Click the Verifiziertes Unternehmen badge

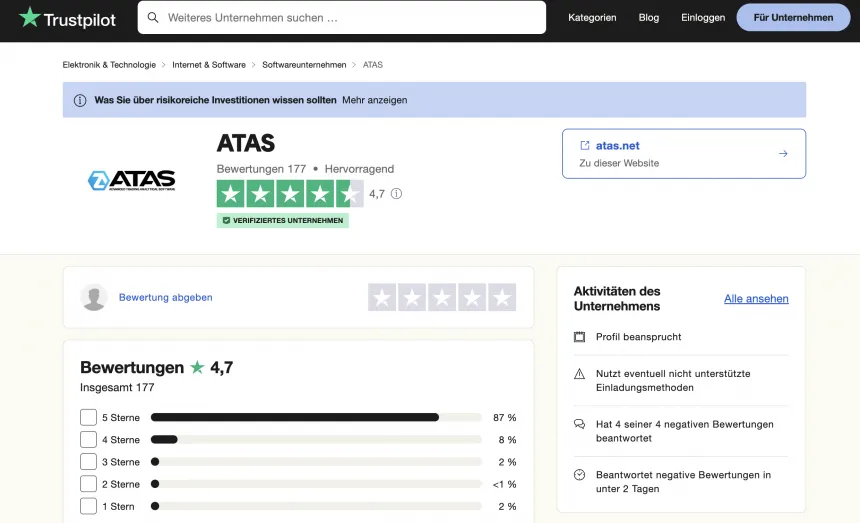coord(282,220)
